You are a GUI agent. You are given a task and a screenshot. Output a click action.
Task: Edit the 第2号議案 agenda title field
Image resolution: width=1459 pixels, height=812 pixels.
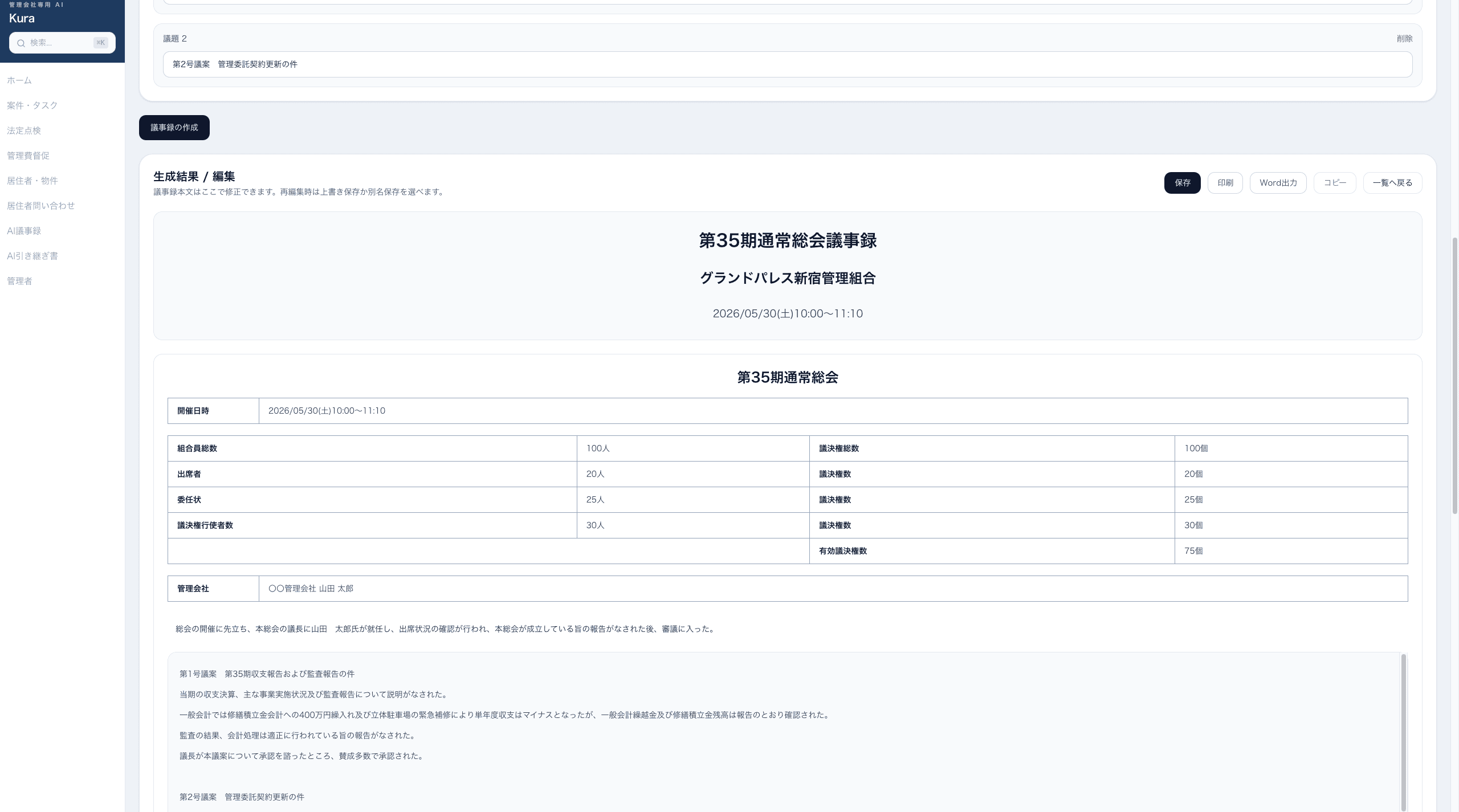click(788, 64)
